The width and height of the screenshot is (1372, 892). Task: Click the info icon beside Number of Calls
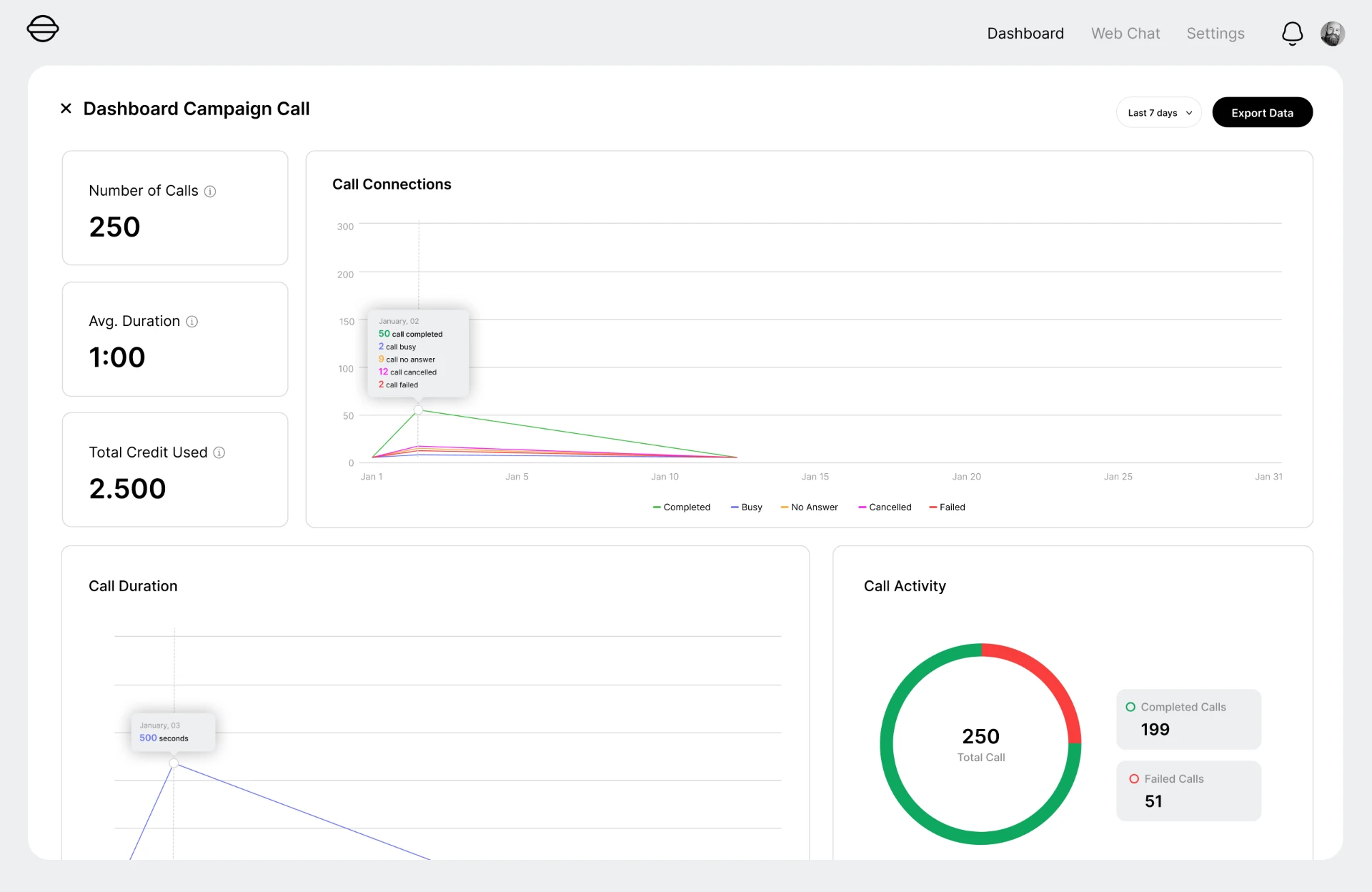point(210,192)
